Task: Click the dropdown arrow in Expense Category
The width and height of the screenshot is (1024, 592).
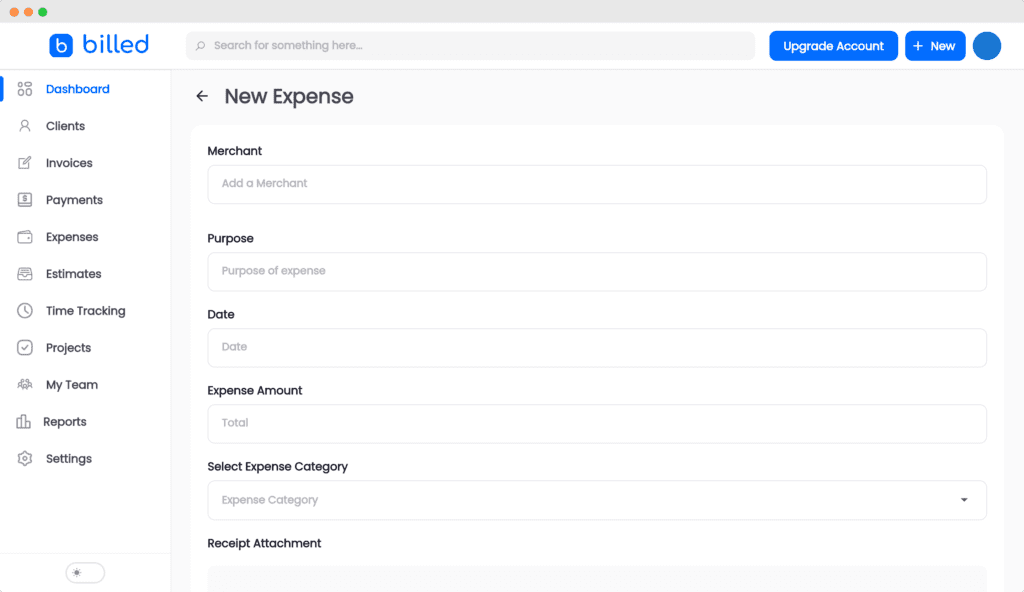Action: (x=964, y=500)
